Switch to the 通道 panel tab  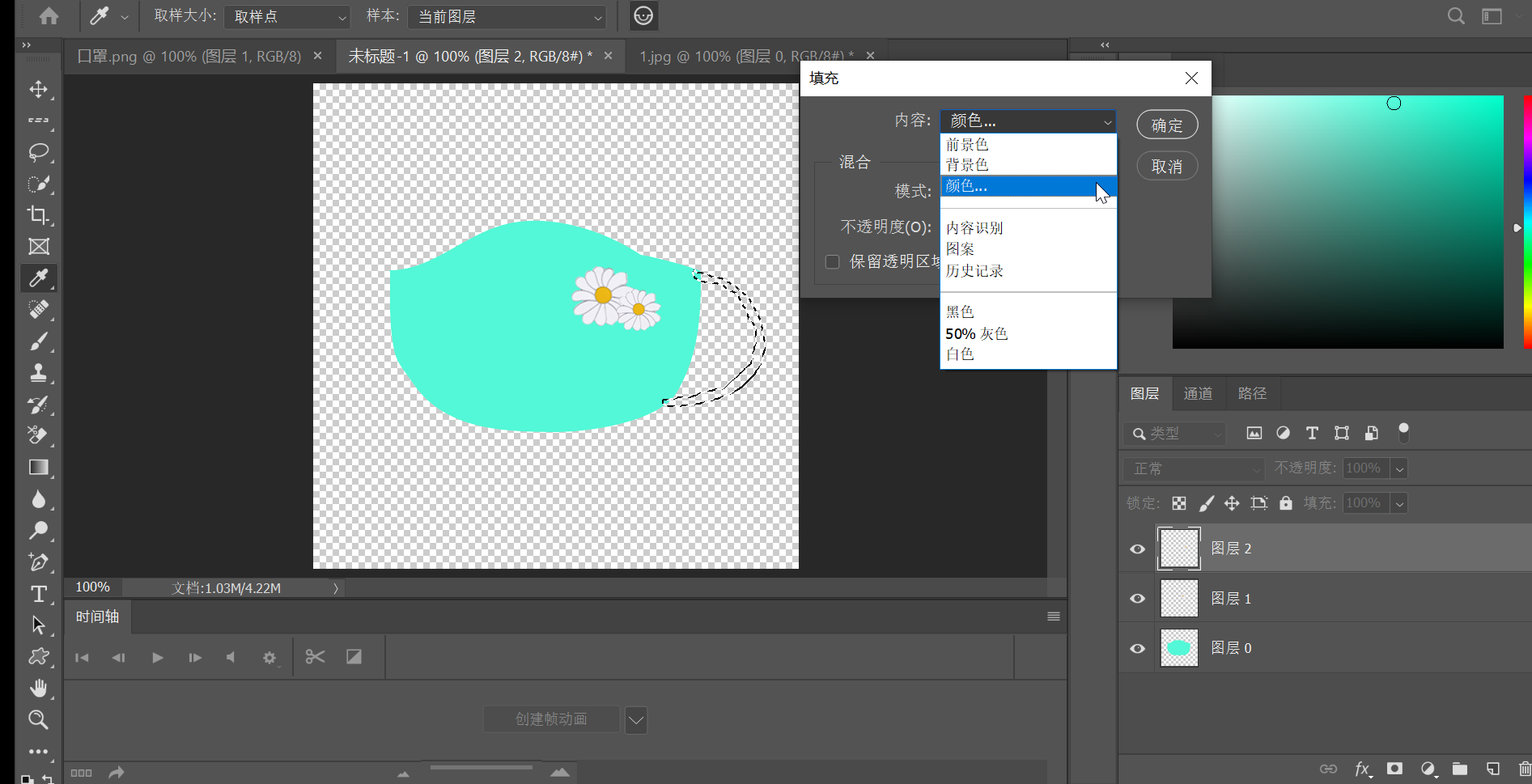tap(1198, 393)
